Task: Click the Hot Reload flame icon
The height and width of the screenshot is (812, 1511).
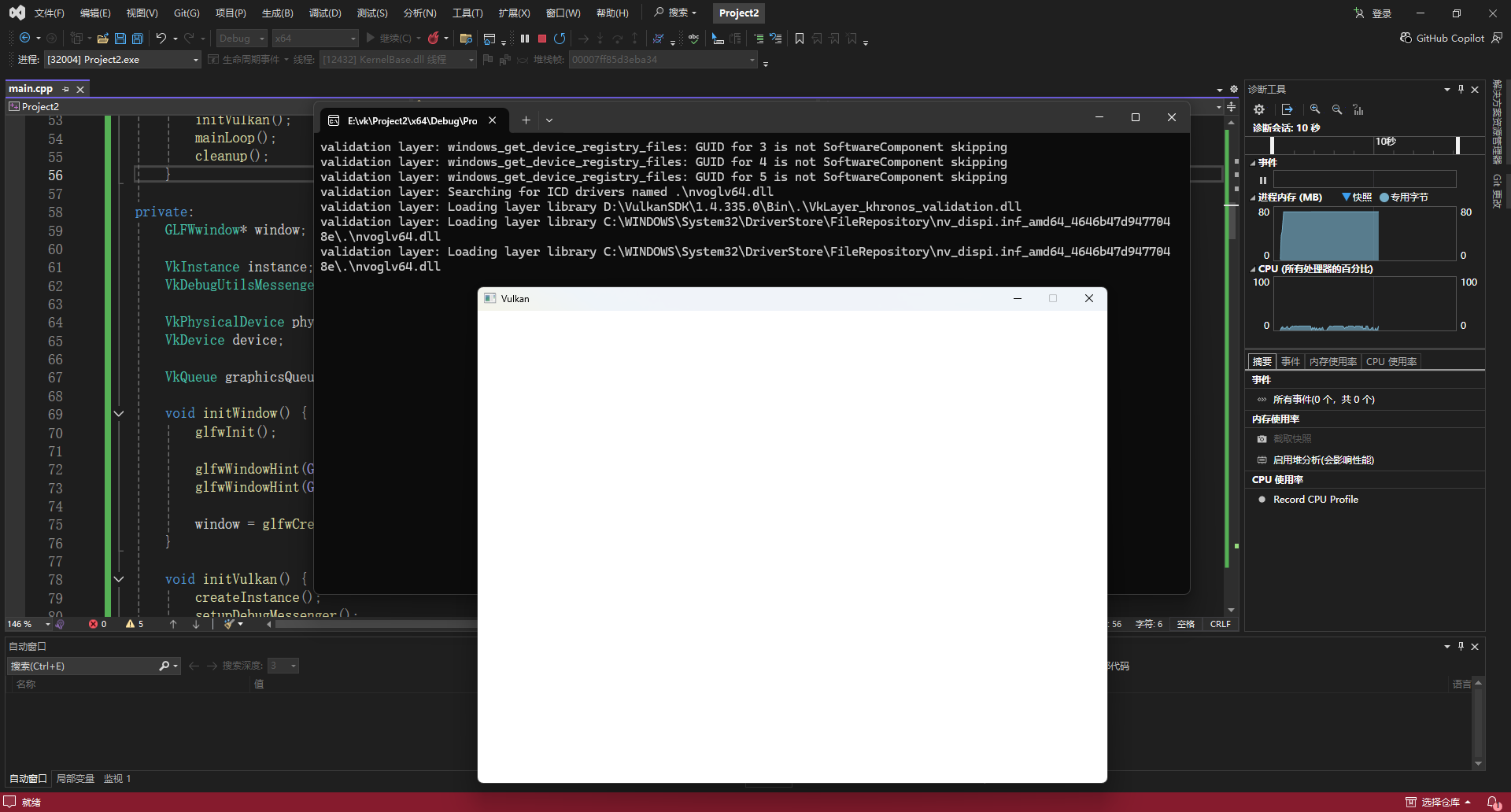Action: click(x=433, y=38)
